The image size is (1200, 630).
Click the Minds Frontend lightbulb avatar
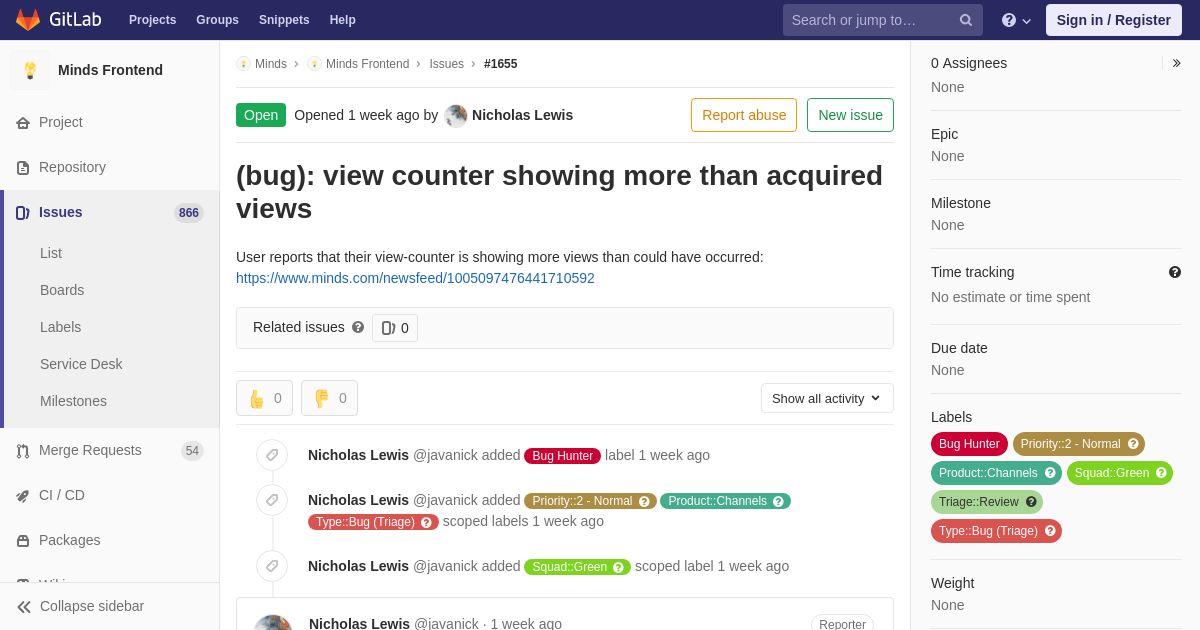30,70
